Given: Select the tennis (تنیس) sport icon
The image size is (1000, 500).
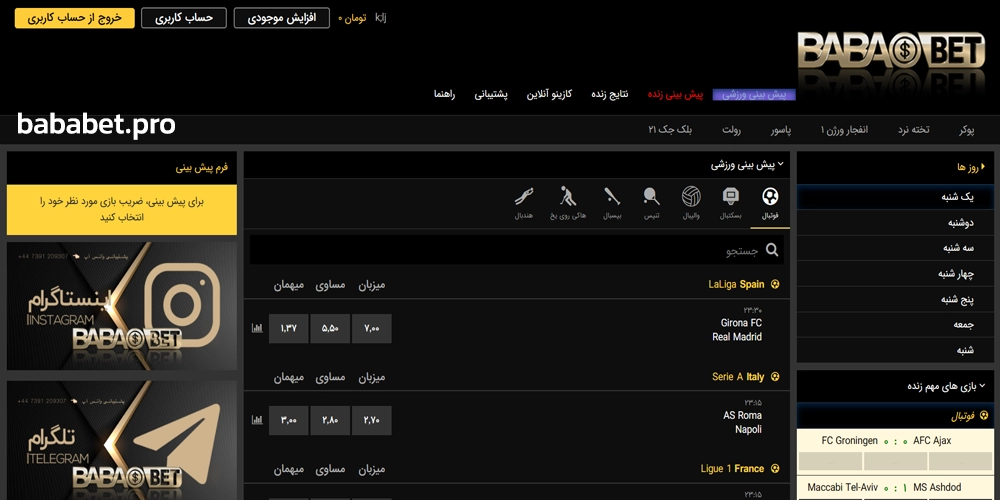Looking at the screenshot, I should 652,204.
